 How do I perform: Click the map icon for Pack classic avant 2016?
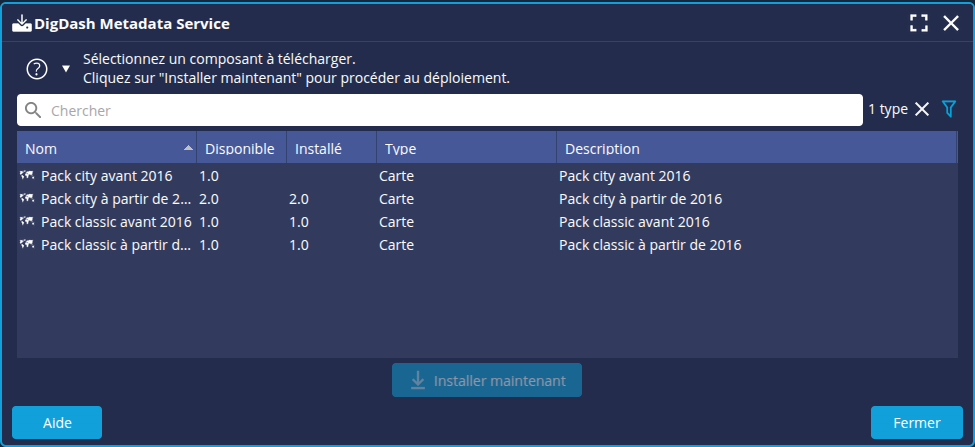point(27,222)
